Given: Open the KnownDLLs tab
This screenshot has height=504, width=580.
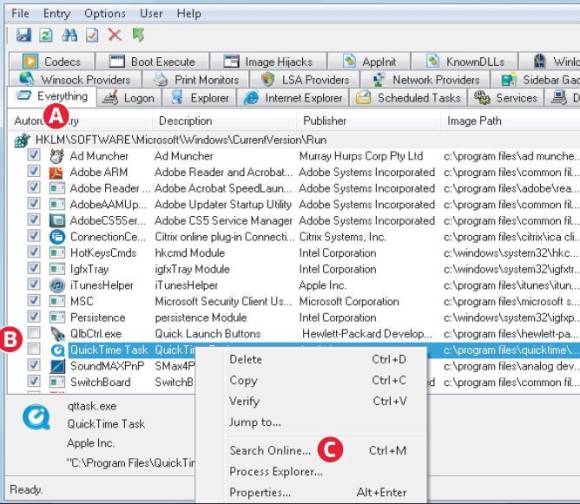Looking at the screenshot, I should coord(465,61).
